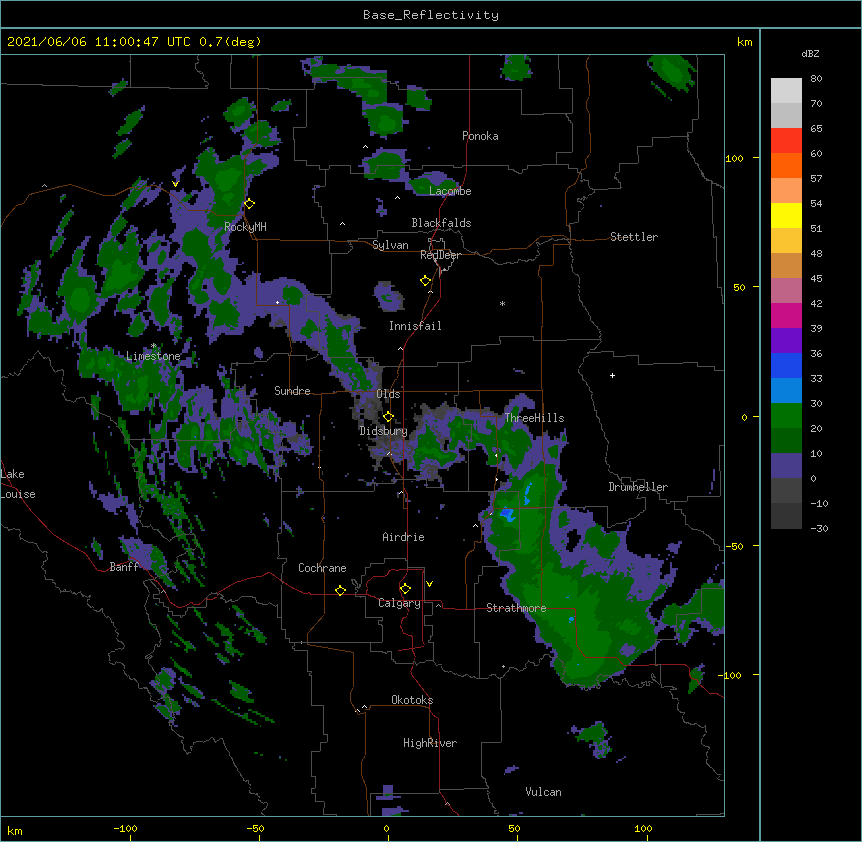862x842 pixels.
Task: Click the yellow diamond marker beside RockyMH
Action: (x=249, y=204)
